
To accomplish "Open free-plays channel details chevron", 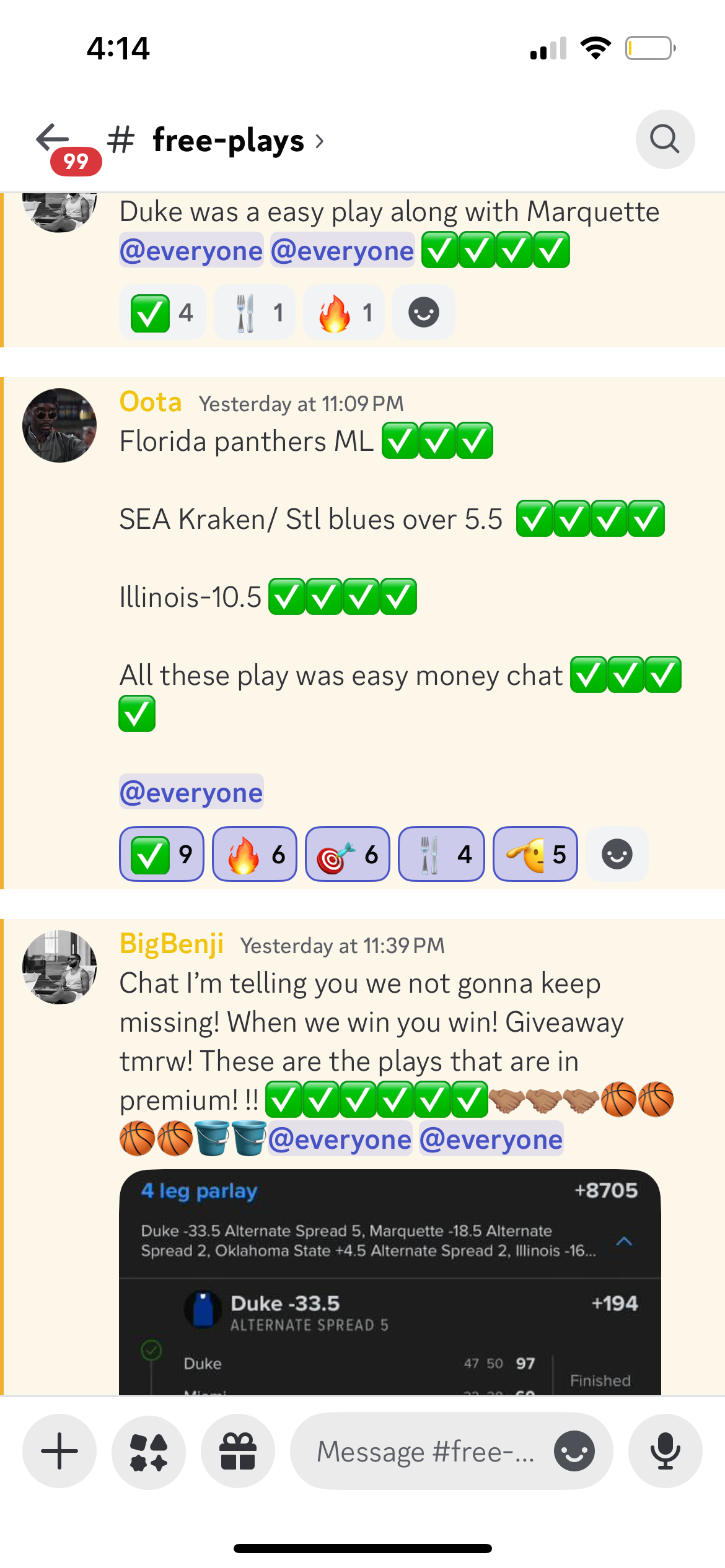I will click(320, 141).
